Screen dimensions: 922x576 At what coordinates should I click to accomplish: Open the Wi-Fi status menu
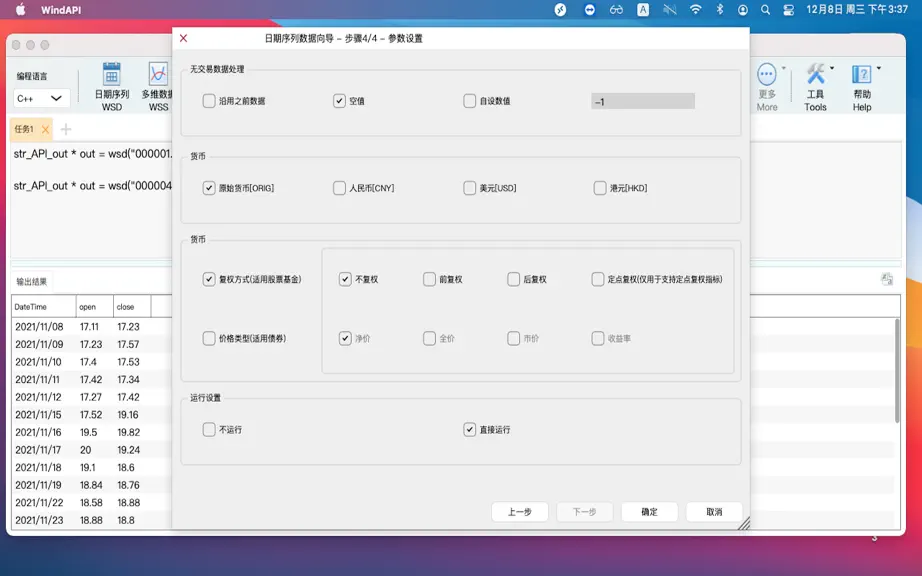(696, 9)
